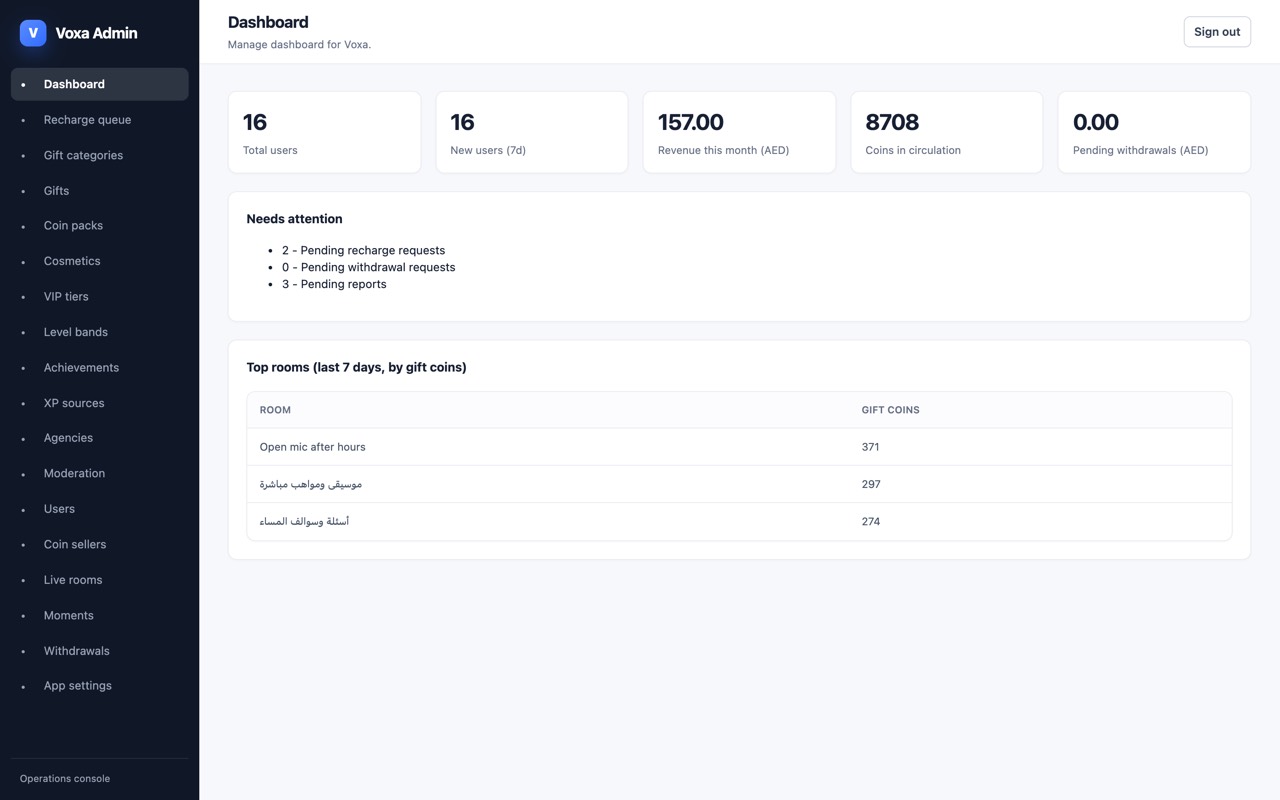1280x800 pixels.
Task: Open the Moments section
Action: tap(99, 616)
